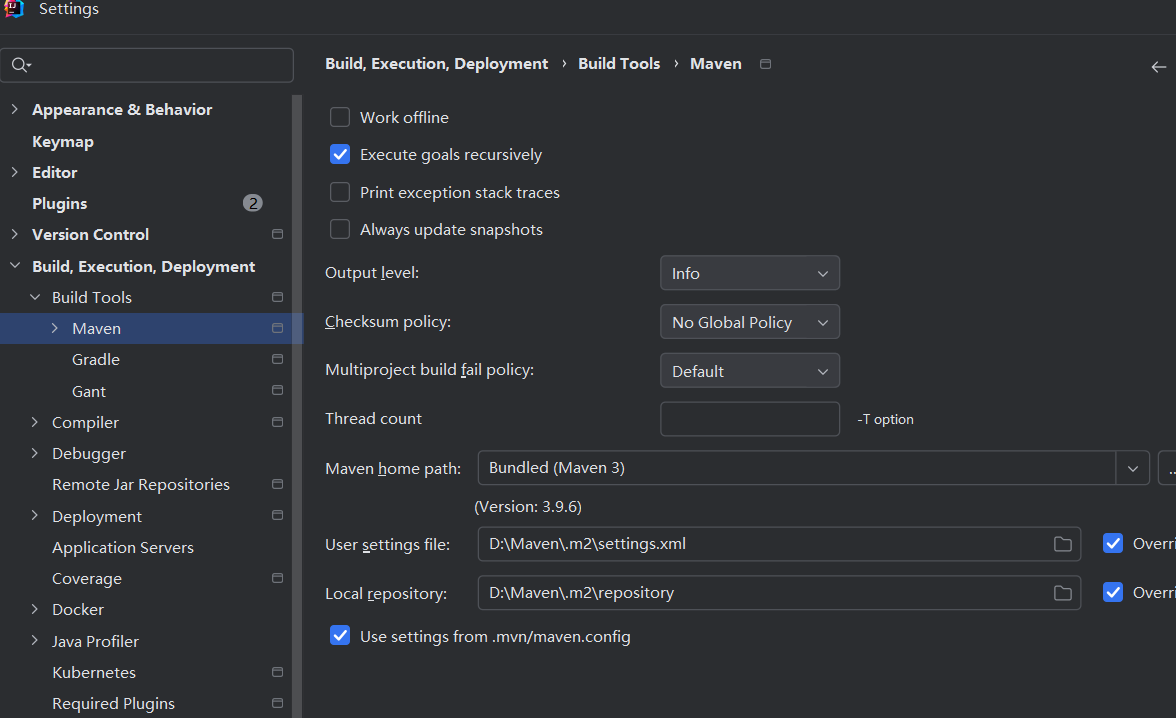Click the Thread count input field
Screen dimensions: 1176x718
749,419
